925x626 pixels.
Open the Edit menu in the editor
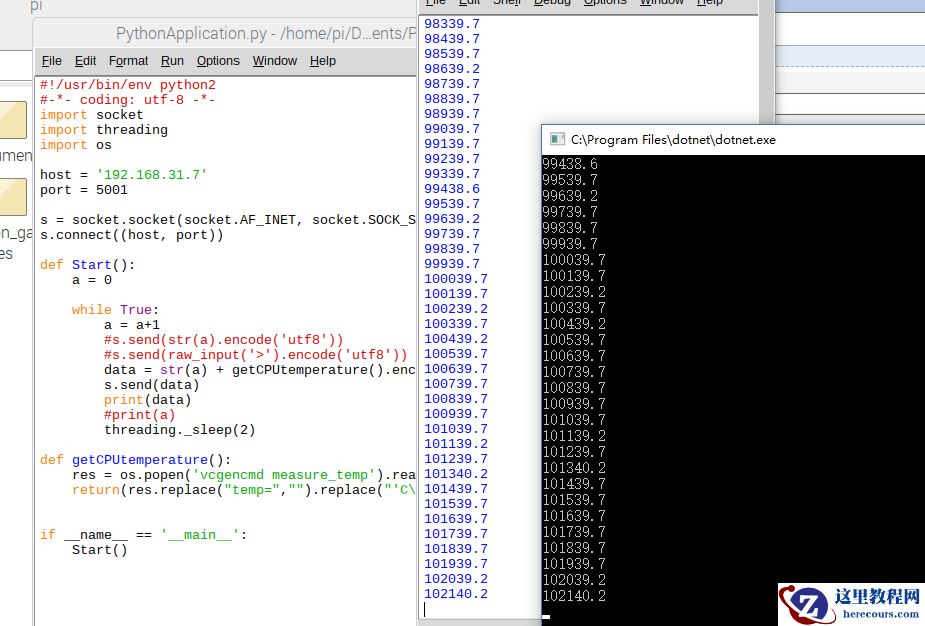coord(86,61)
